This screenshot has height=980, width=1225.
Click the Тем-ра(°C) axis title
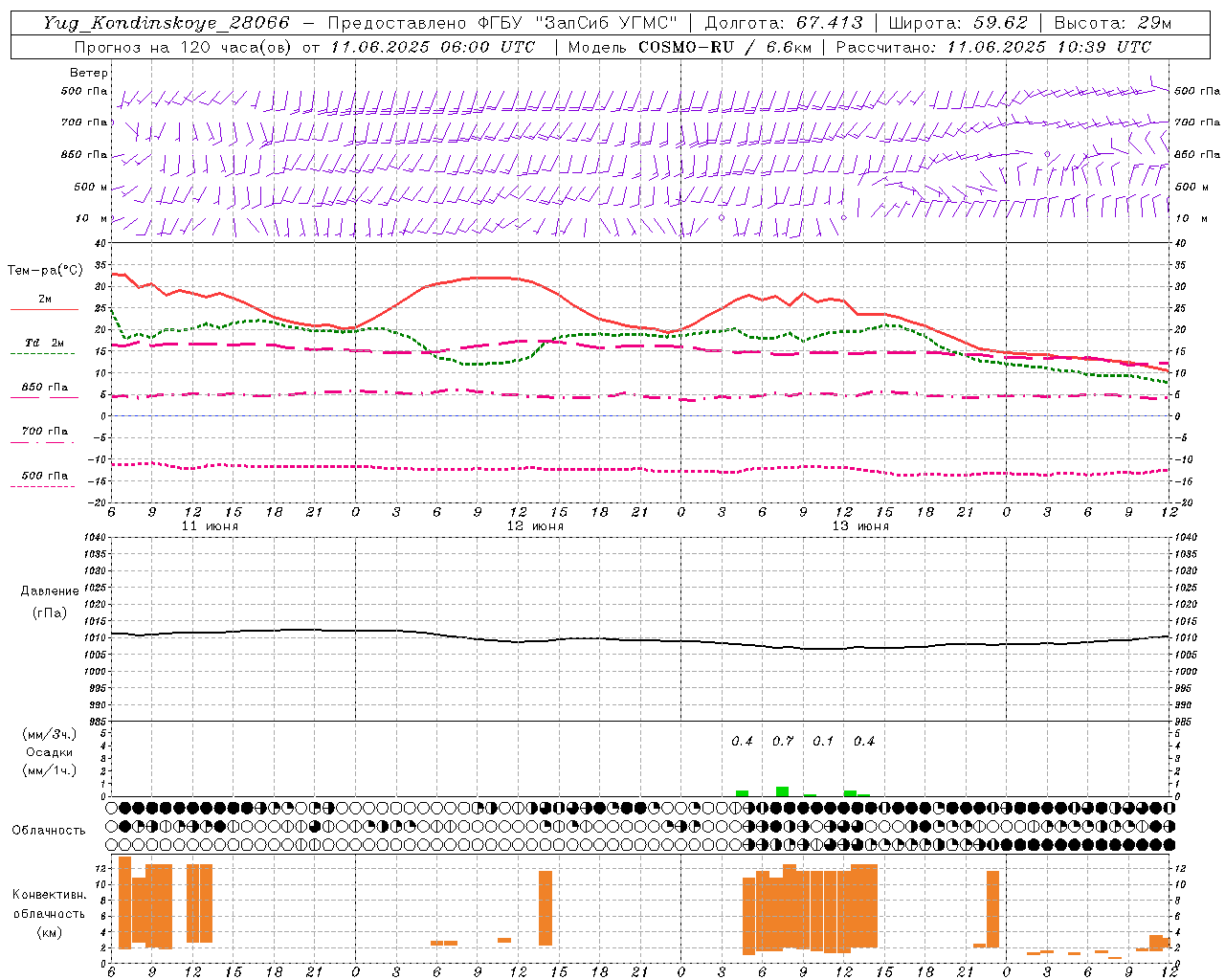[x=45, y=271]
